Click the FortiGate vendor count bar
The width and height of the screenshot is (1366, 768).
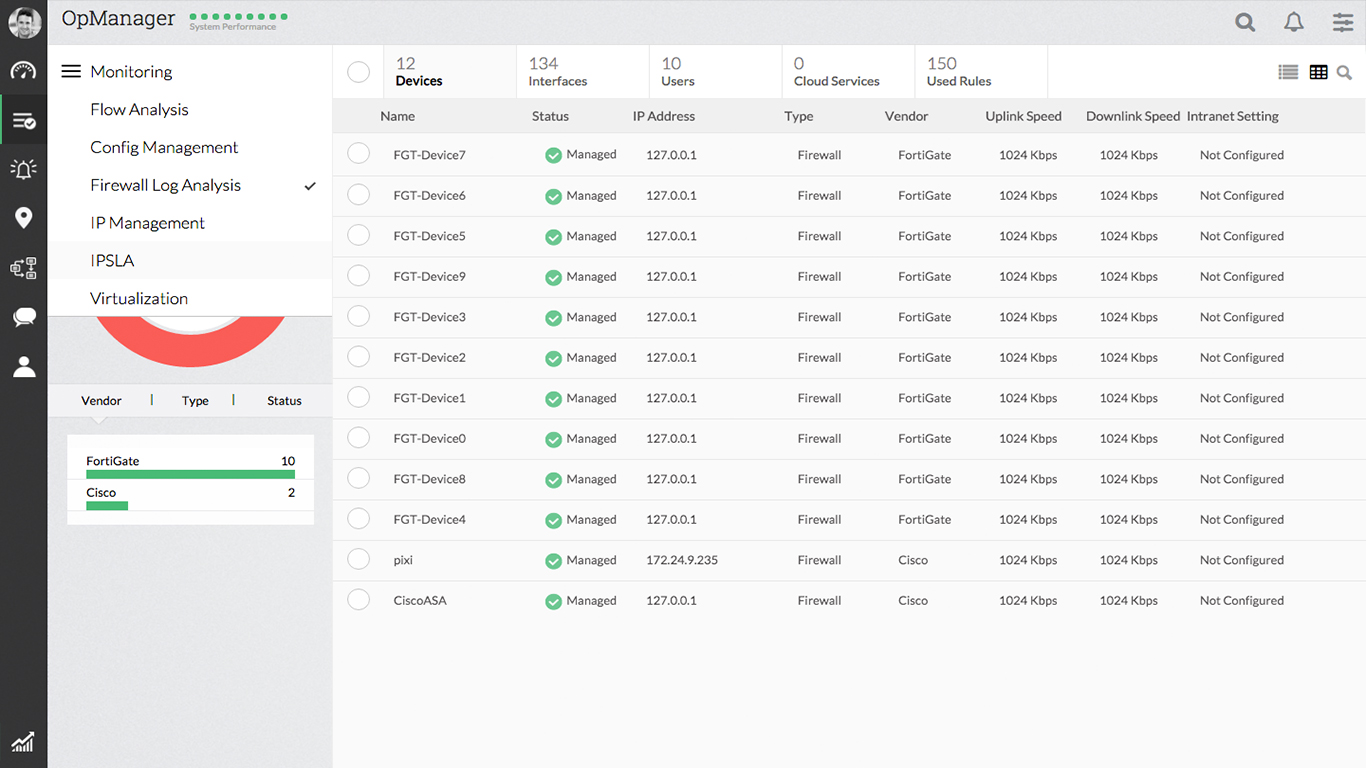point(190,474)
